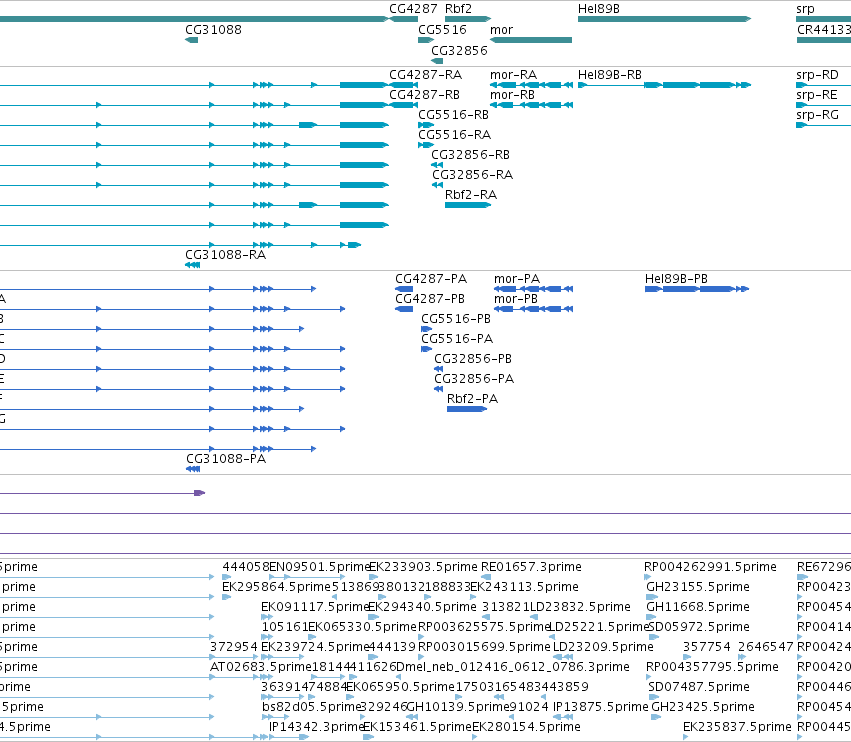
Task: Select transcript CG4287-RA label
Action: tap(426, 75)
